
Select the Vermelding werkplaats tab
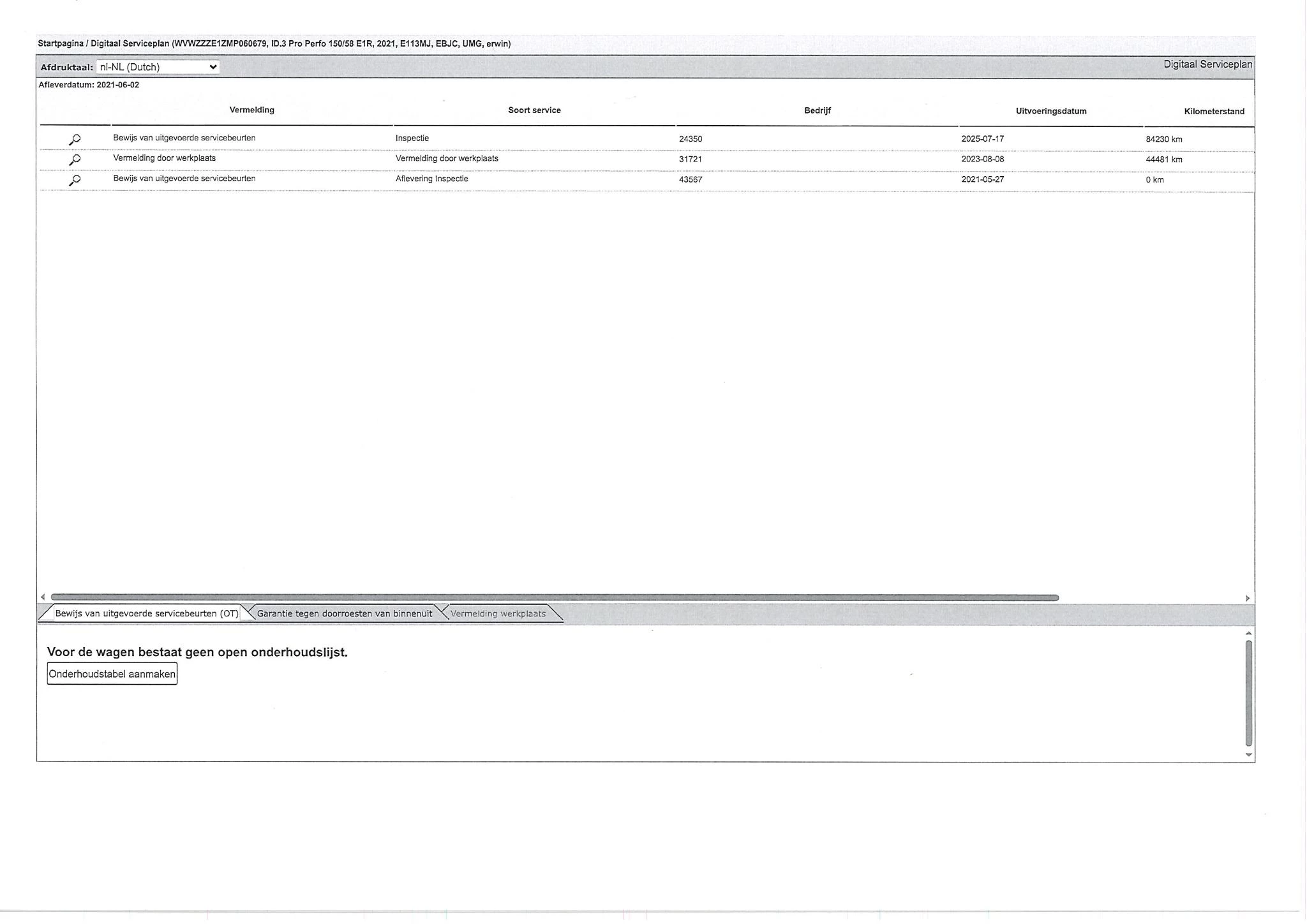[498, 614]
